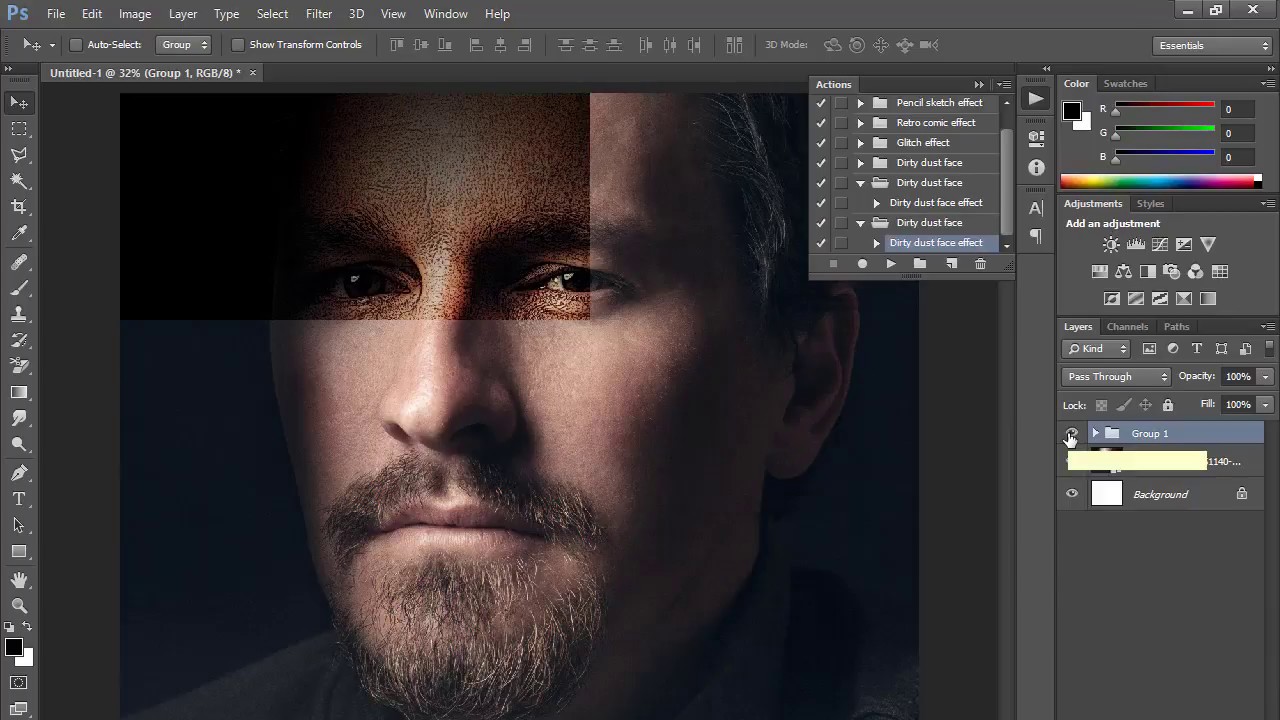This screenshot has height=720, width=1280.
Task: Choose the Eyedropper tool
Action: tap(19, 234)
